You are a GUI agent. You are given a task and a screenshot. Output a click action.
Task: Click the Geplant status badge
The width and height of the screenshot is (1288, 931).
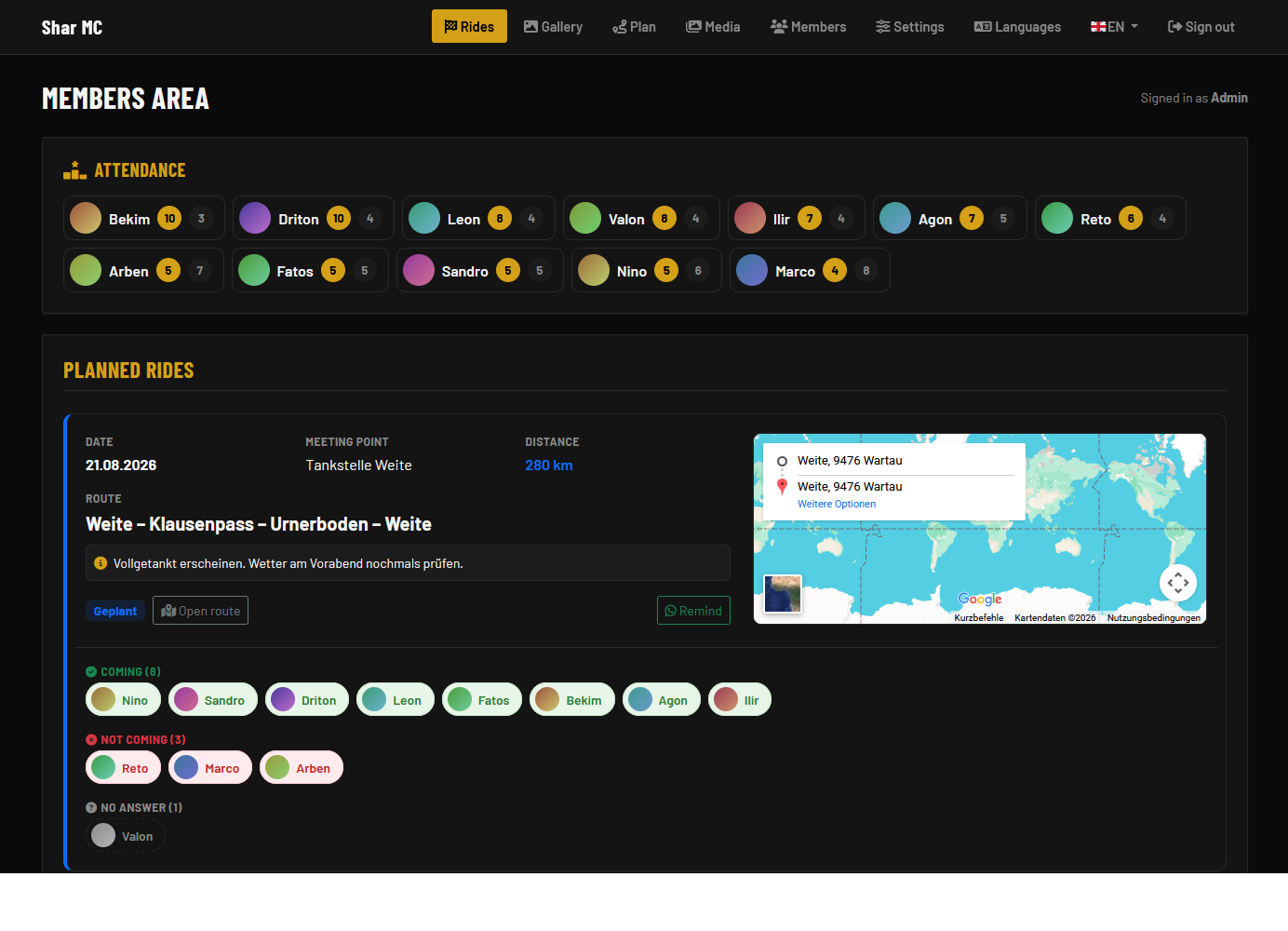(115, 611)
